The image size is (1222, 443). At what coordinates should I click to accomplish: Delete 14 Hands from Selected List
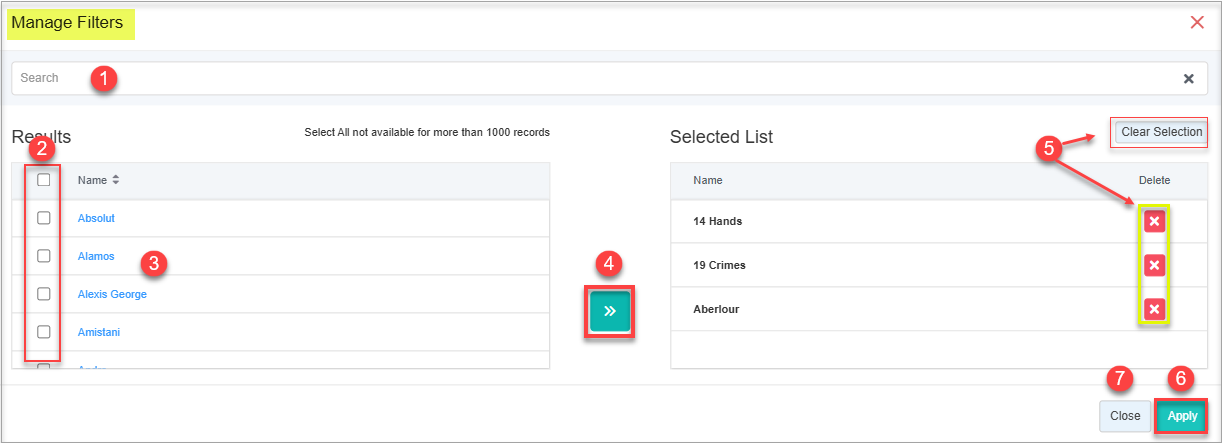click(x=1154, y=221)
